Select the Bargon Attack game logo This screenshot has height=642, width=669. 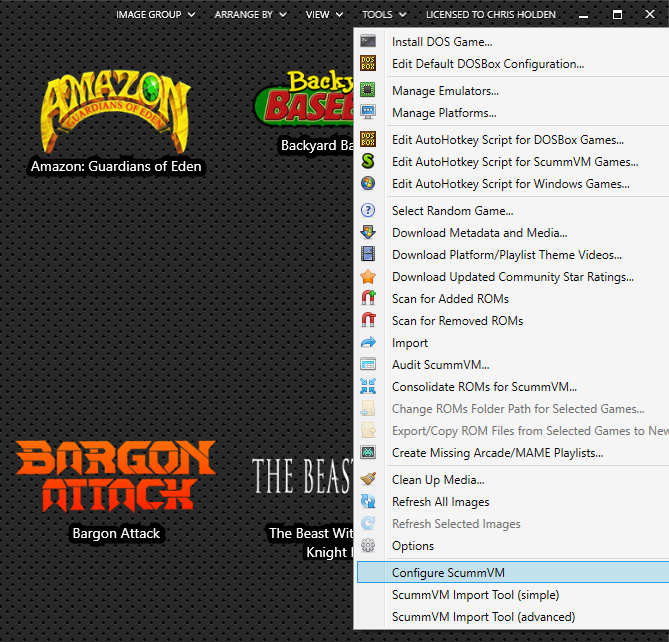point(116,476)
